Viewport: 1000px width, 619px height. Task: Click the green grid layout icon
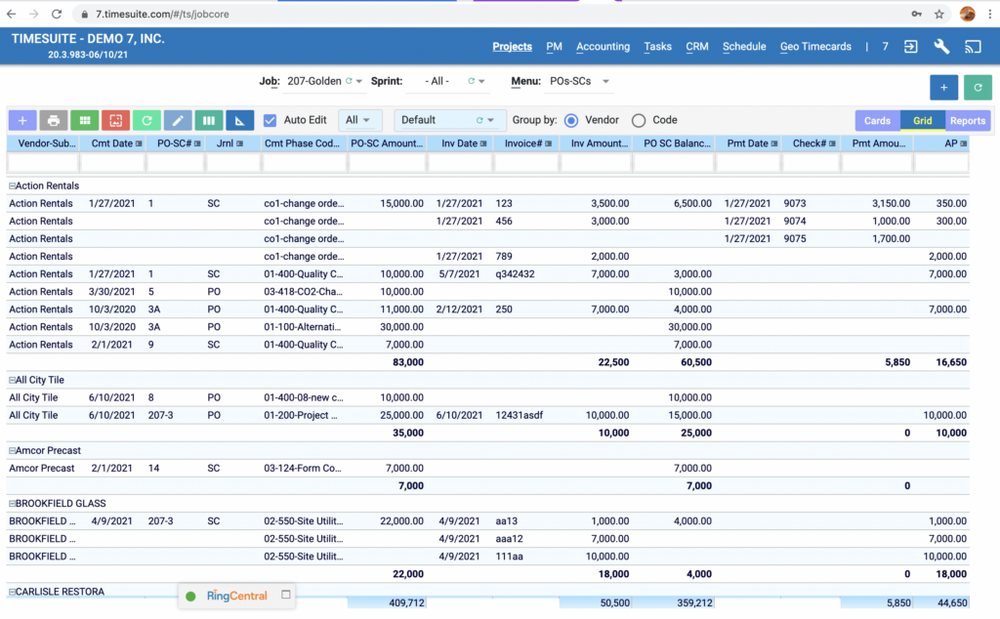(x=85, y=120)
